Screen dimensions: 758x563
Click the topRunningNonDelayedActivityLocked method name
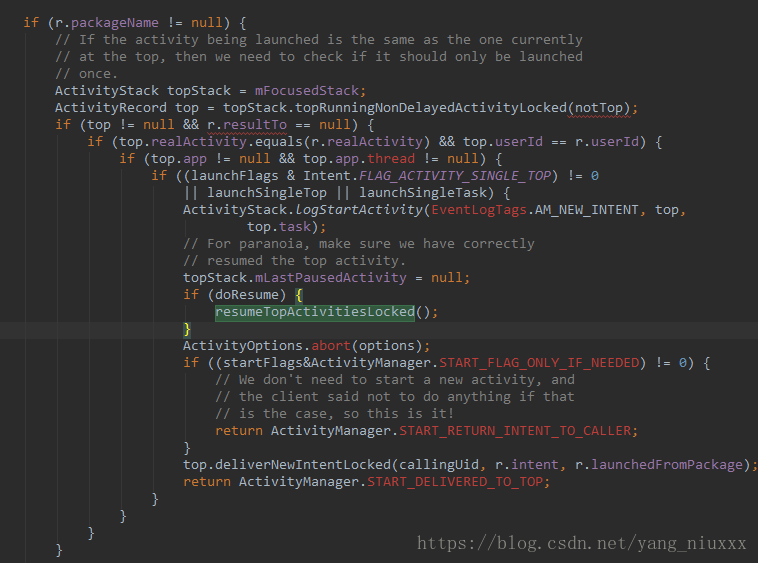click(431, 108)
